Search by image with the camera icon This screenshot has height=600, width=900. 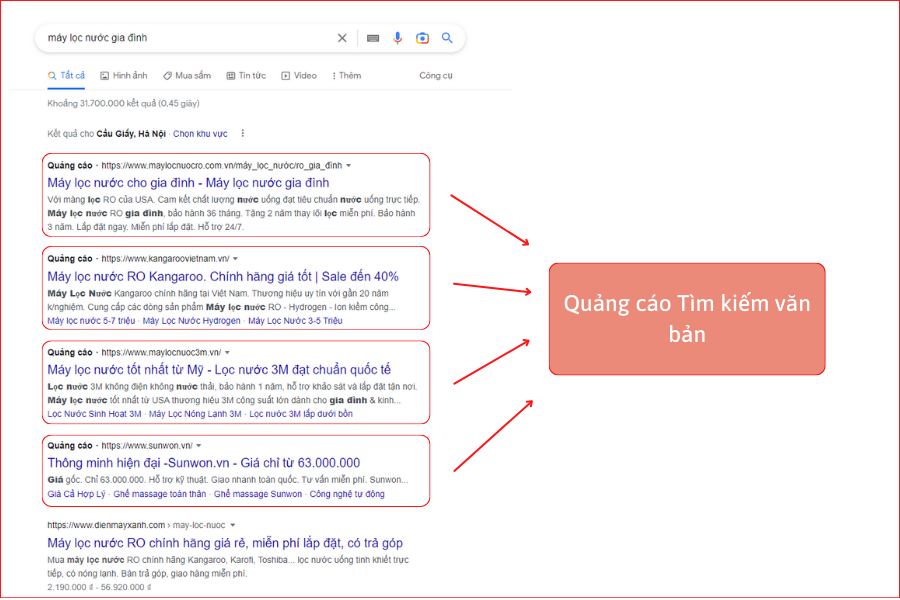coord(422,38)
